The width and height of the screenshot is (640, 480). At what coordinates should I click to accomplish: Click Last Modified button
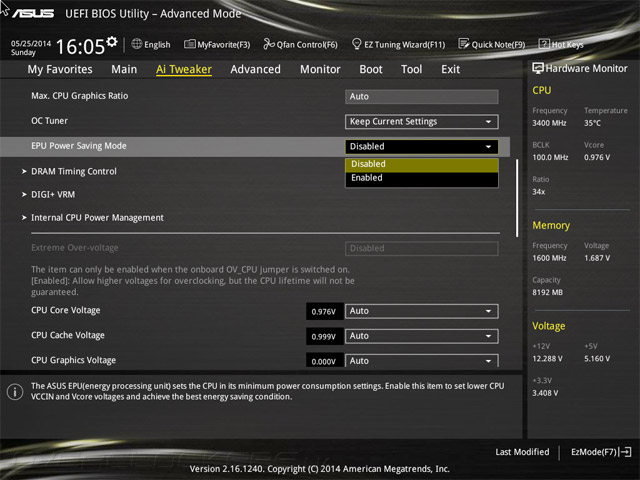coord(522,452)
